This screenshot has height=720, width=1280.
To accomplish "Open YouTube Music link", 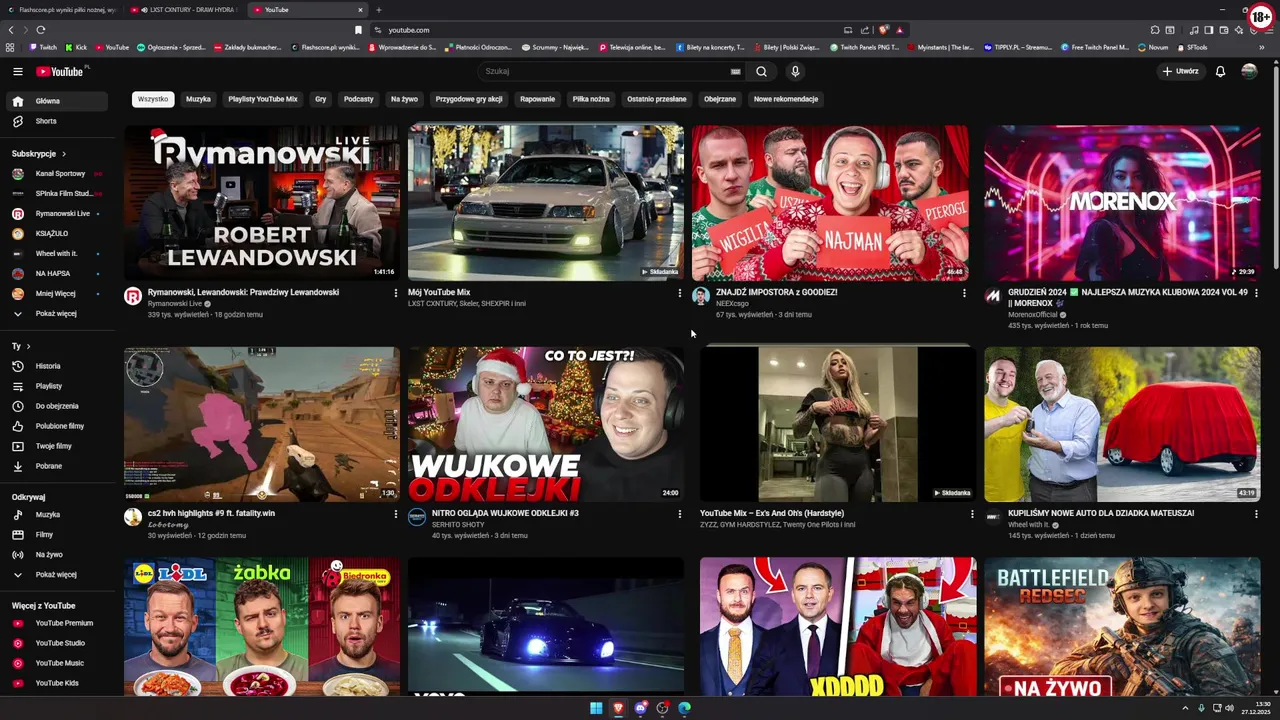I will coord(55,663).
